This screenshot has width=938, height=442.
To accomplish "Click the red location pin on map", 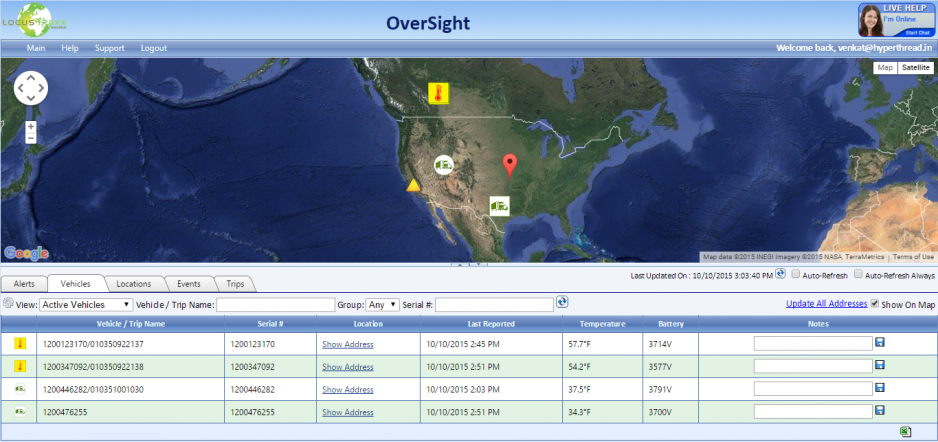I will tap(510, 165).
